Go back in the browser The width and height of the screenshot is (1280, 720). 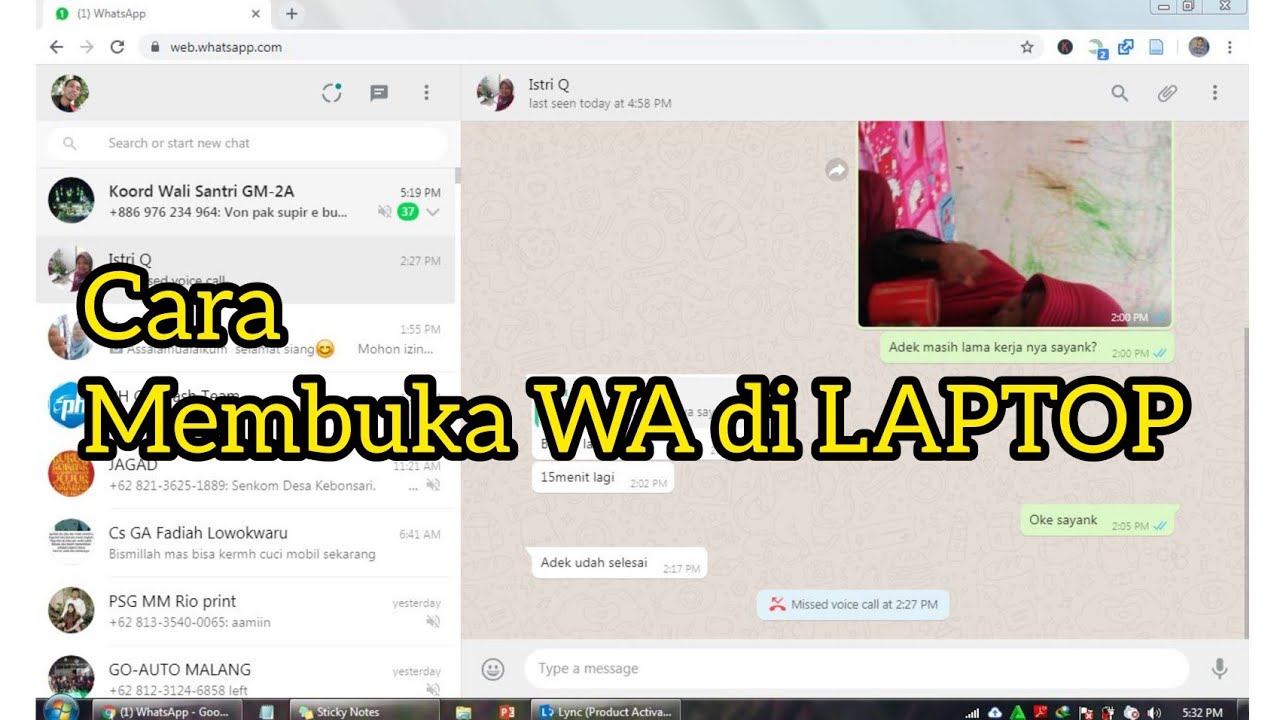click(56, 47)
